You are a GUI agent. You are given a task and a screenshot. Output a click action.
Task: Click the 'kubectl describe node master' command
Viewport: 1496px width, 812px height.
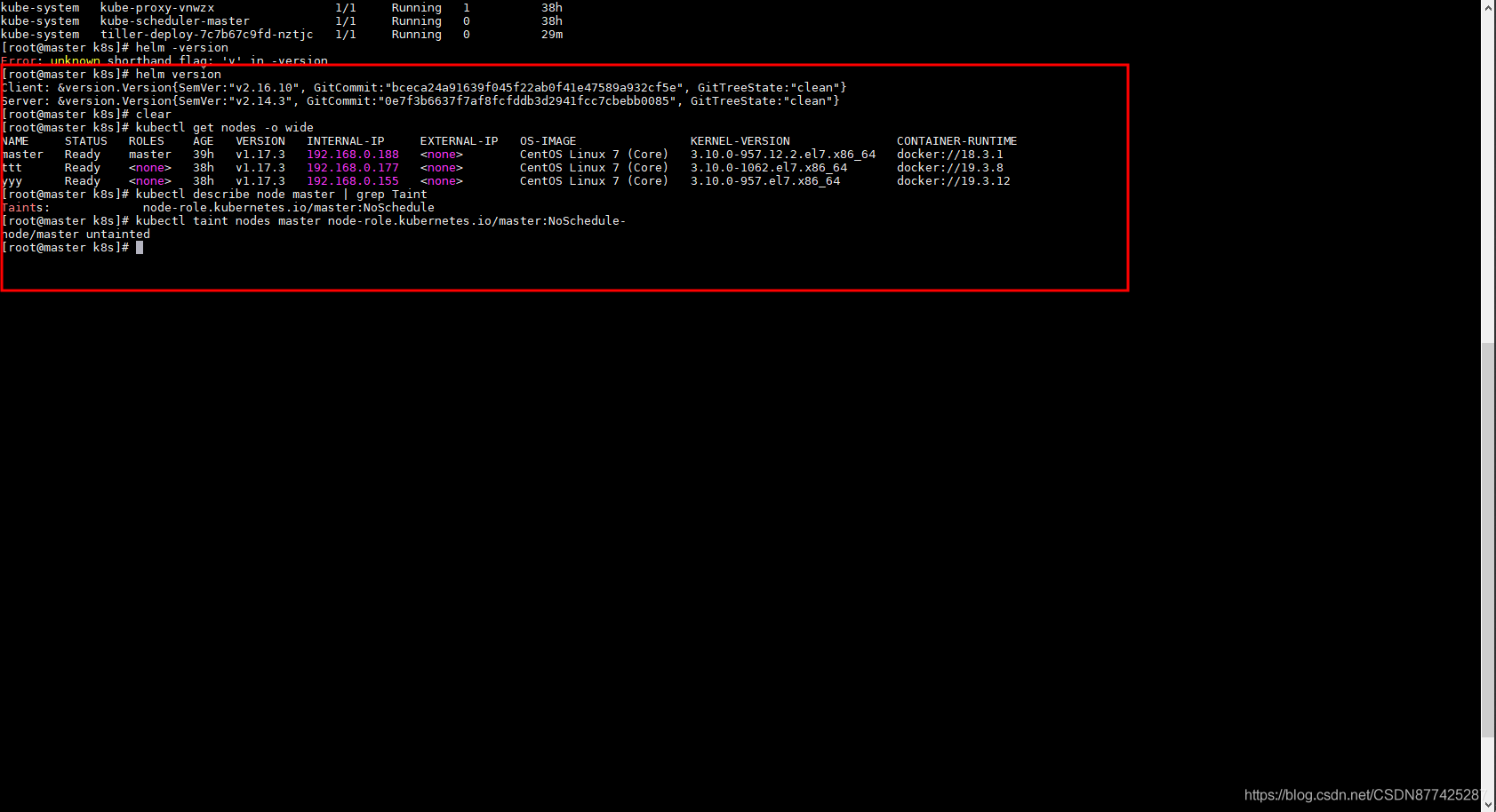(x=282, y=195)
